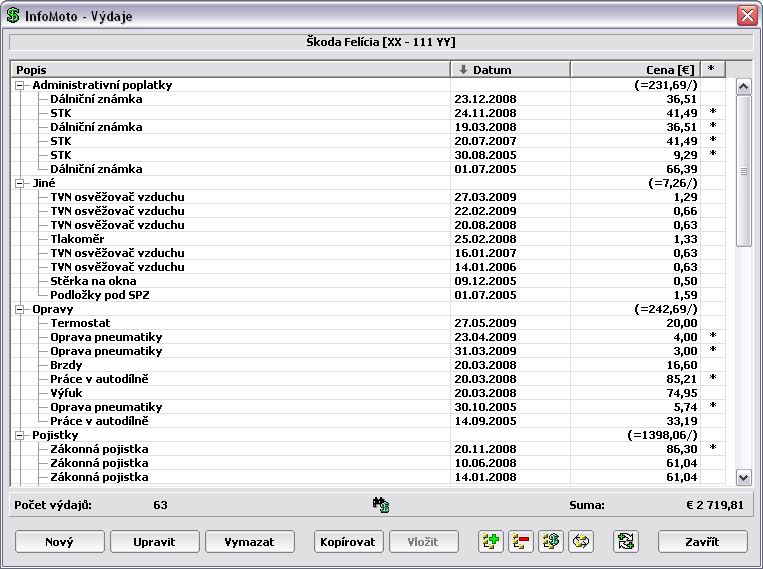The width and height of the screenshot is (763, 569).
Task: Click the asterisk column header
Action: click(713, 70)
